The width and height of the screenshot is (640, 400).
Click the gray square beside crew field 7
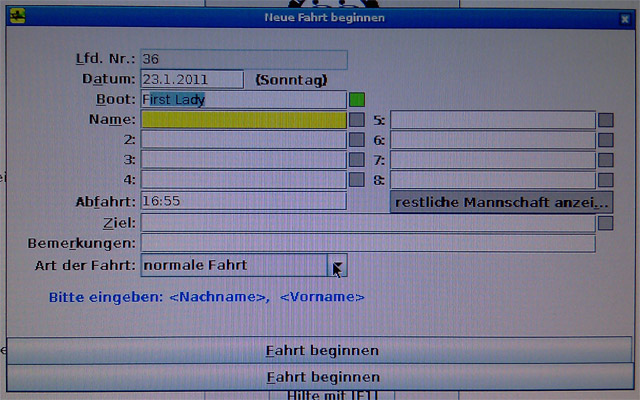pyautogui.click(x=605, y=160)
